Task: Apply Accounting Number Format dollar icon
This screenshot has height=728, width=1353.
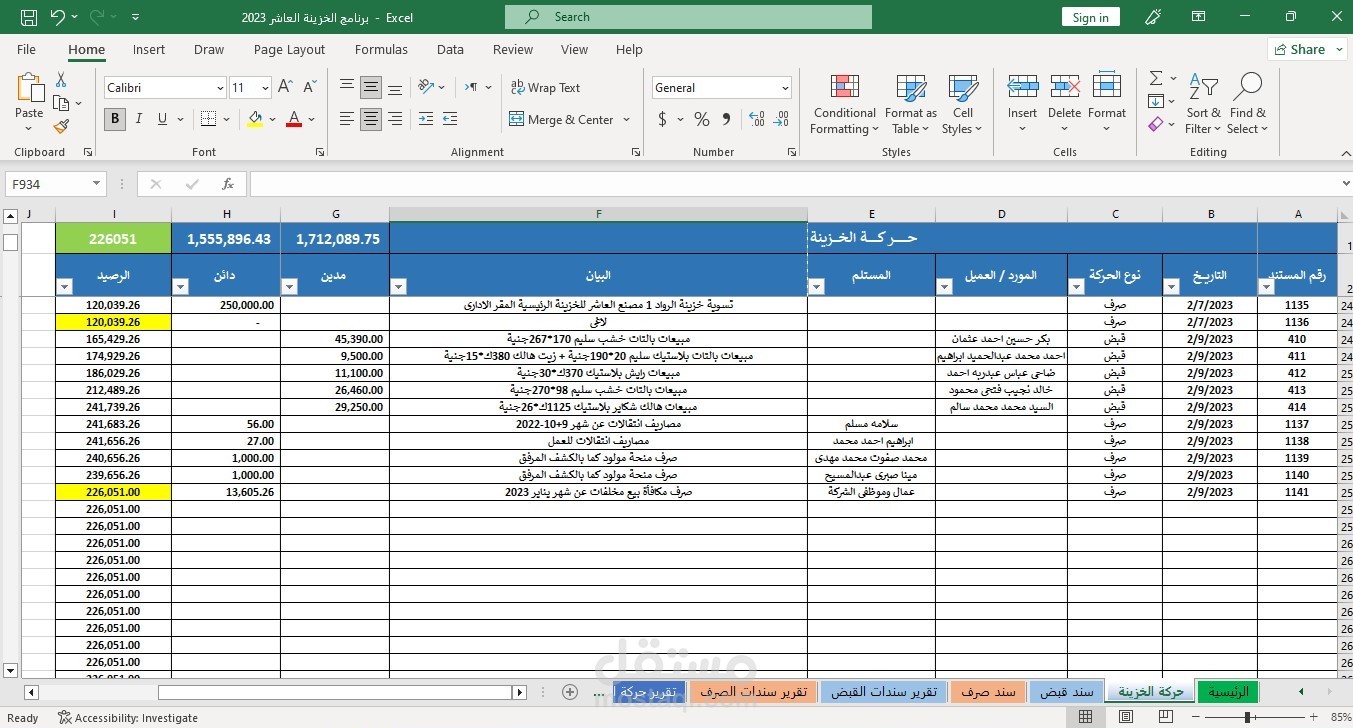Action: pos(662,119)
